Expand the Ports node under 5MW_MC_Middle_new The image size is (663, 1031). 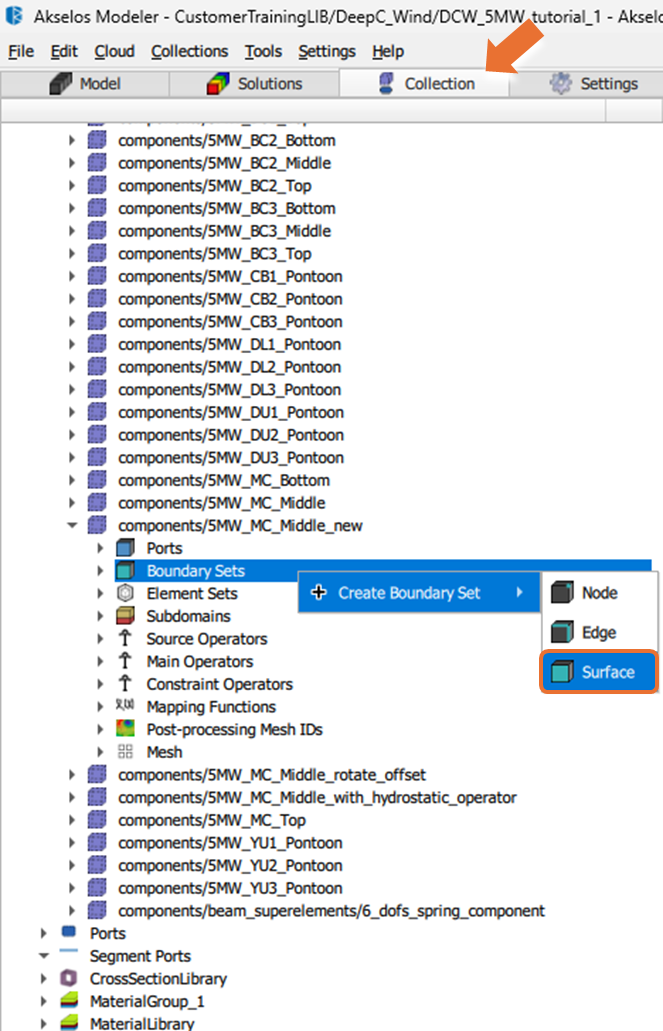pyautogui.click(x=101, y=548)
